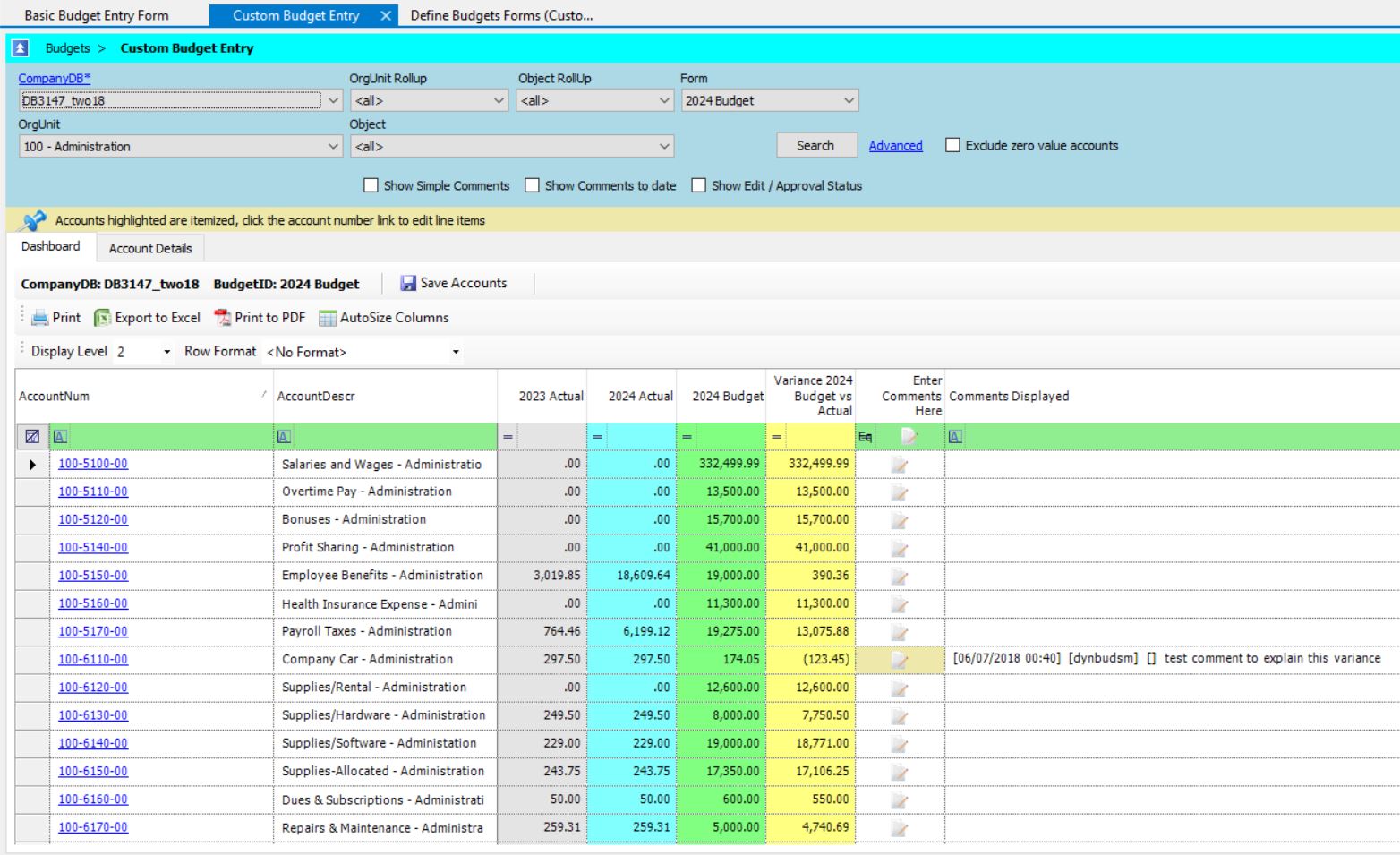Click the Print to PDF icon
Image resolution: width=1400 pixels, height=855 pixels.
coord(223,318)
